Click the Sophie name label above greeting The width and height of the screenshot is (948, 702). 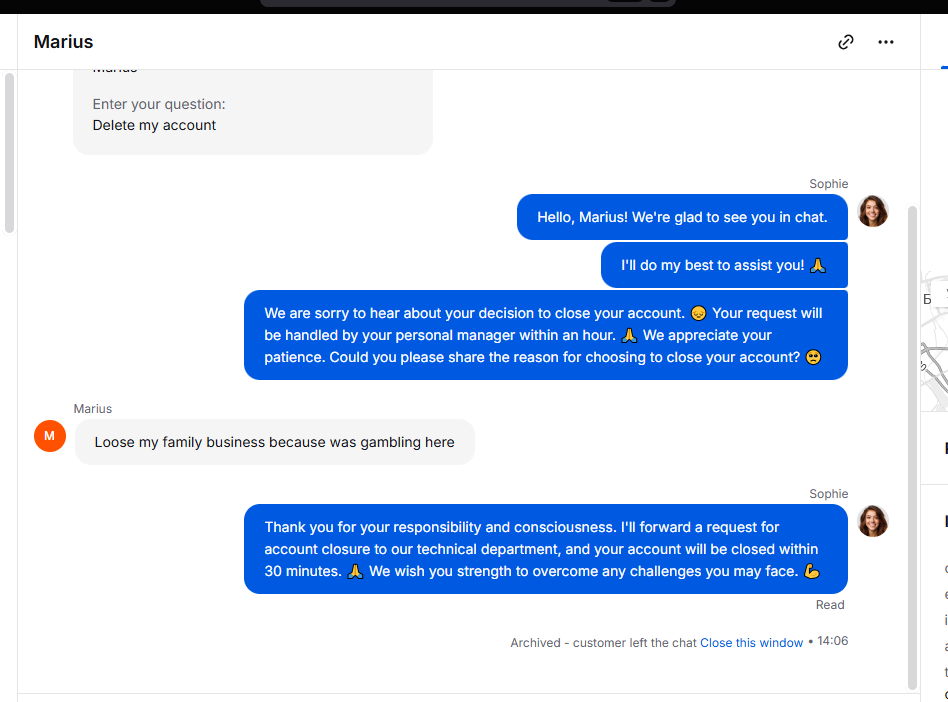(x=828, y=184)
